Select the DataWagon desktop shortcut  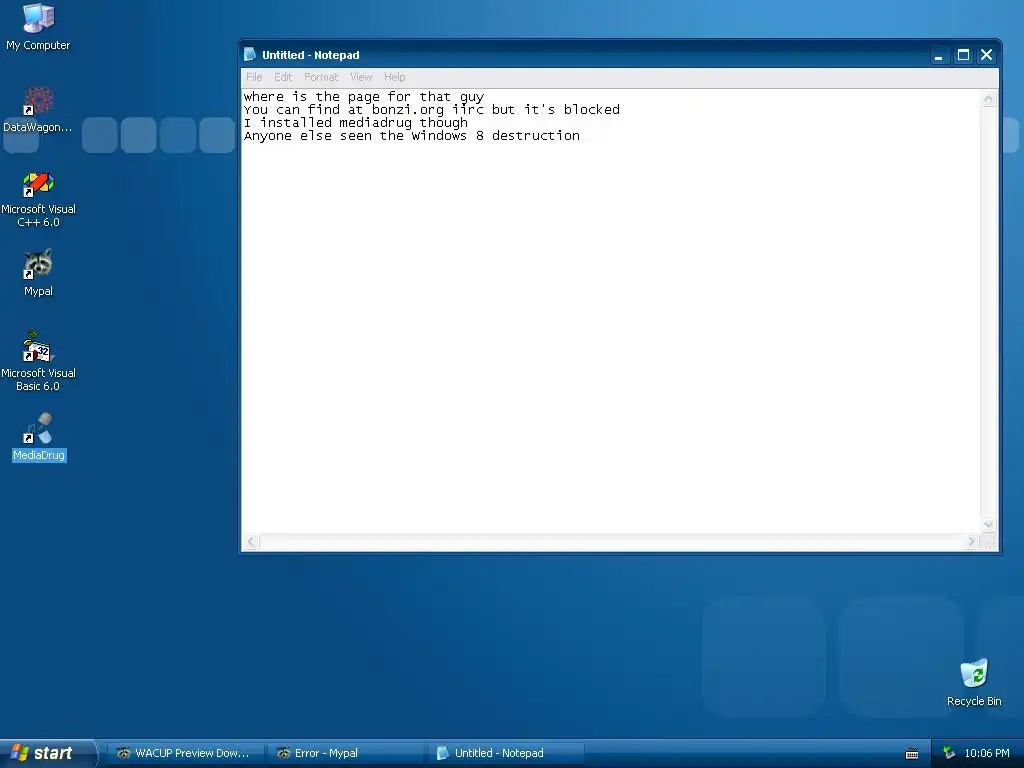[38, 109]
